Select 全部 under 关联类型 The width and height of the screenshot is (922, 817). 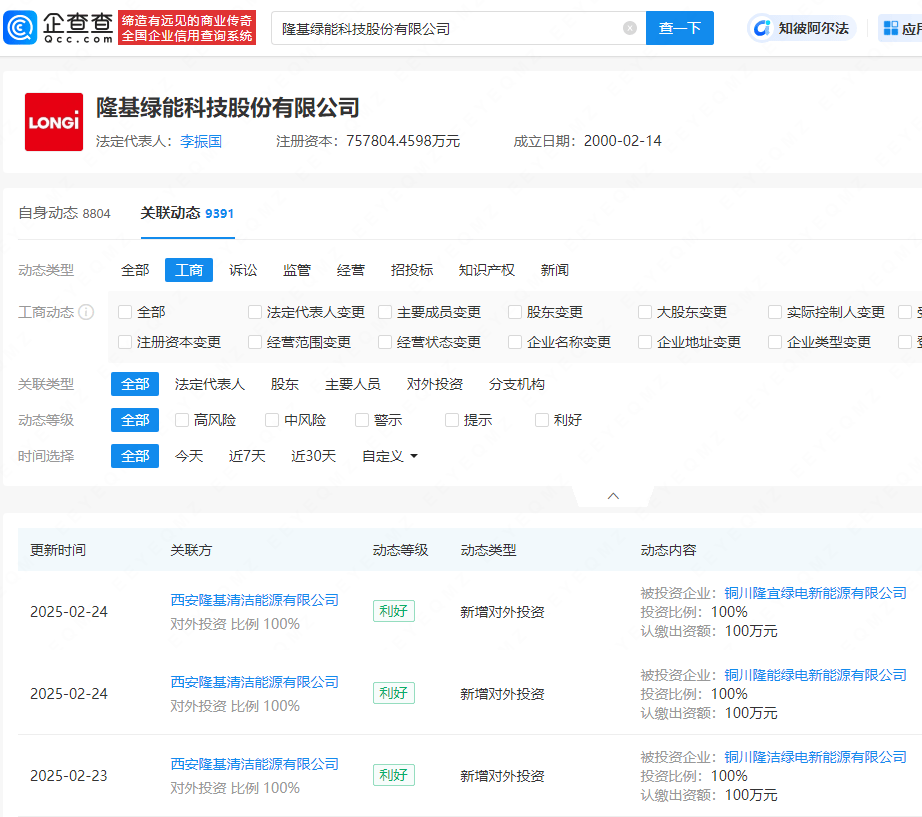tap(135, 384)
